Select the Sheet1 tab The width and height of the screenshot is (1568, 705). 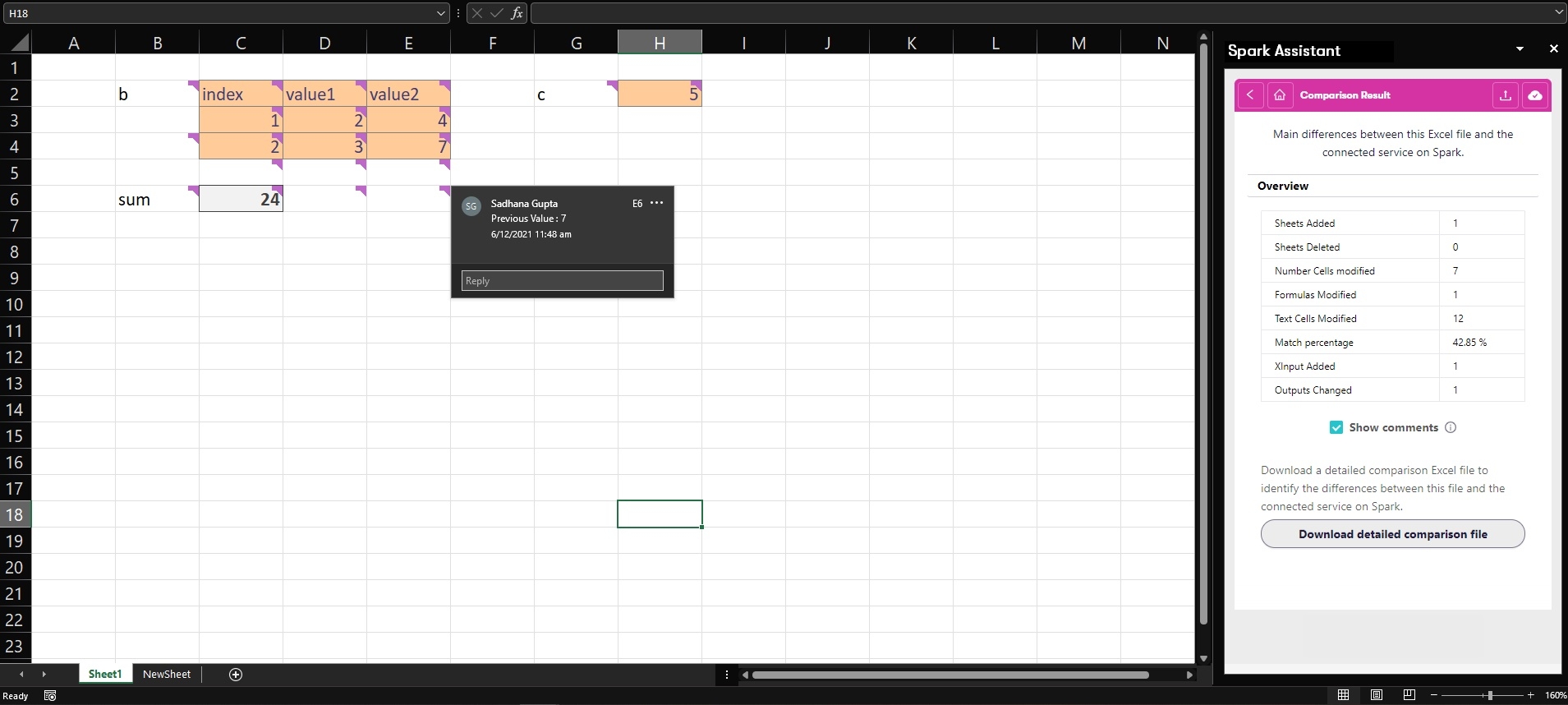(105, 675)
